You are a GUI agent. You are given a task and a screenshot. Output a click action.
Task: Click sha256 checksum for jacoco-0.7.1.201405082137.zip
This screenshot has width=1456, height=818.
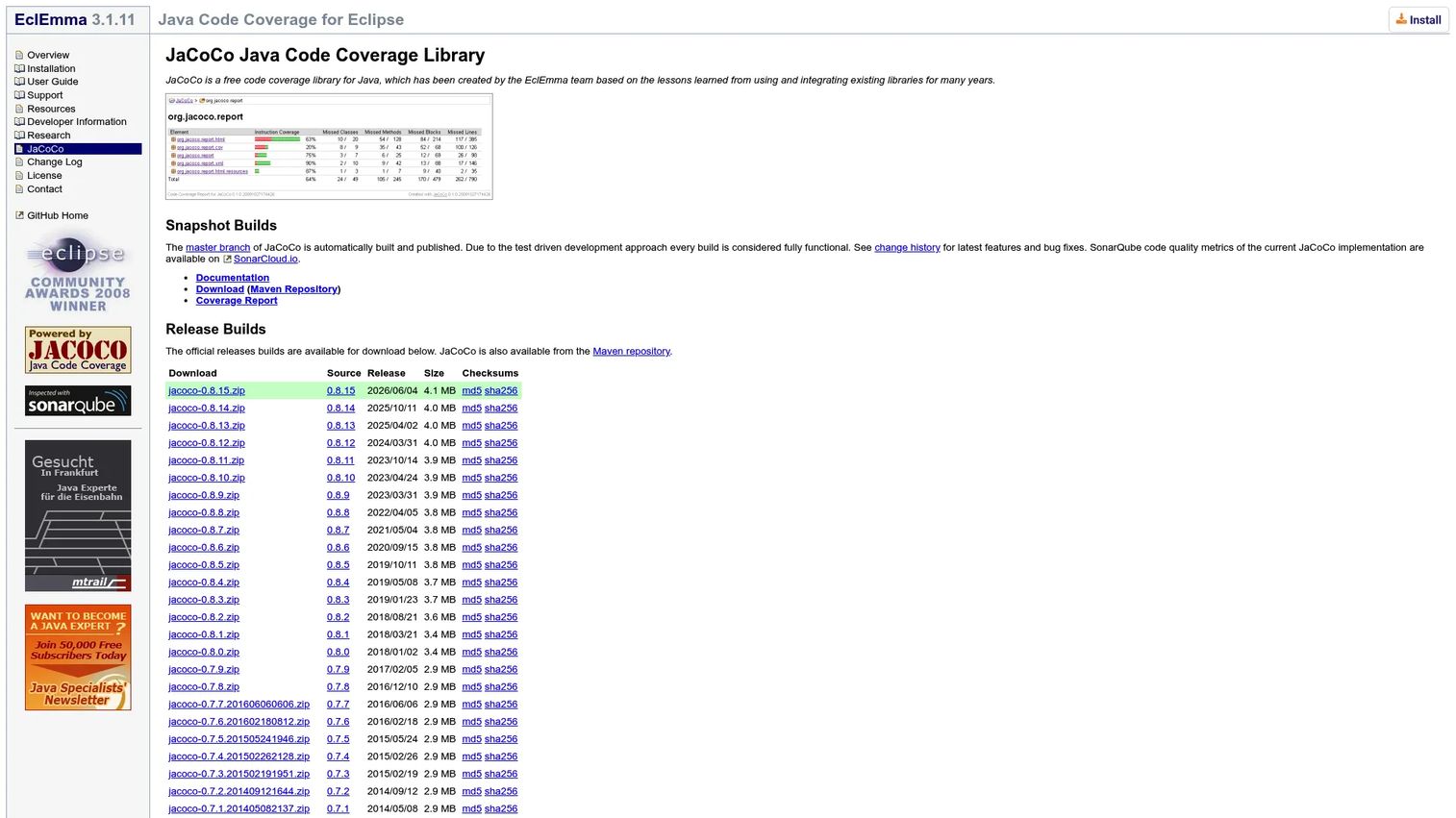500,809
